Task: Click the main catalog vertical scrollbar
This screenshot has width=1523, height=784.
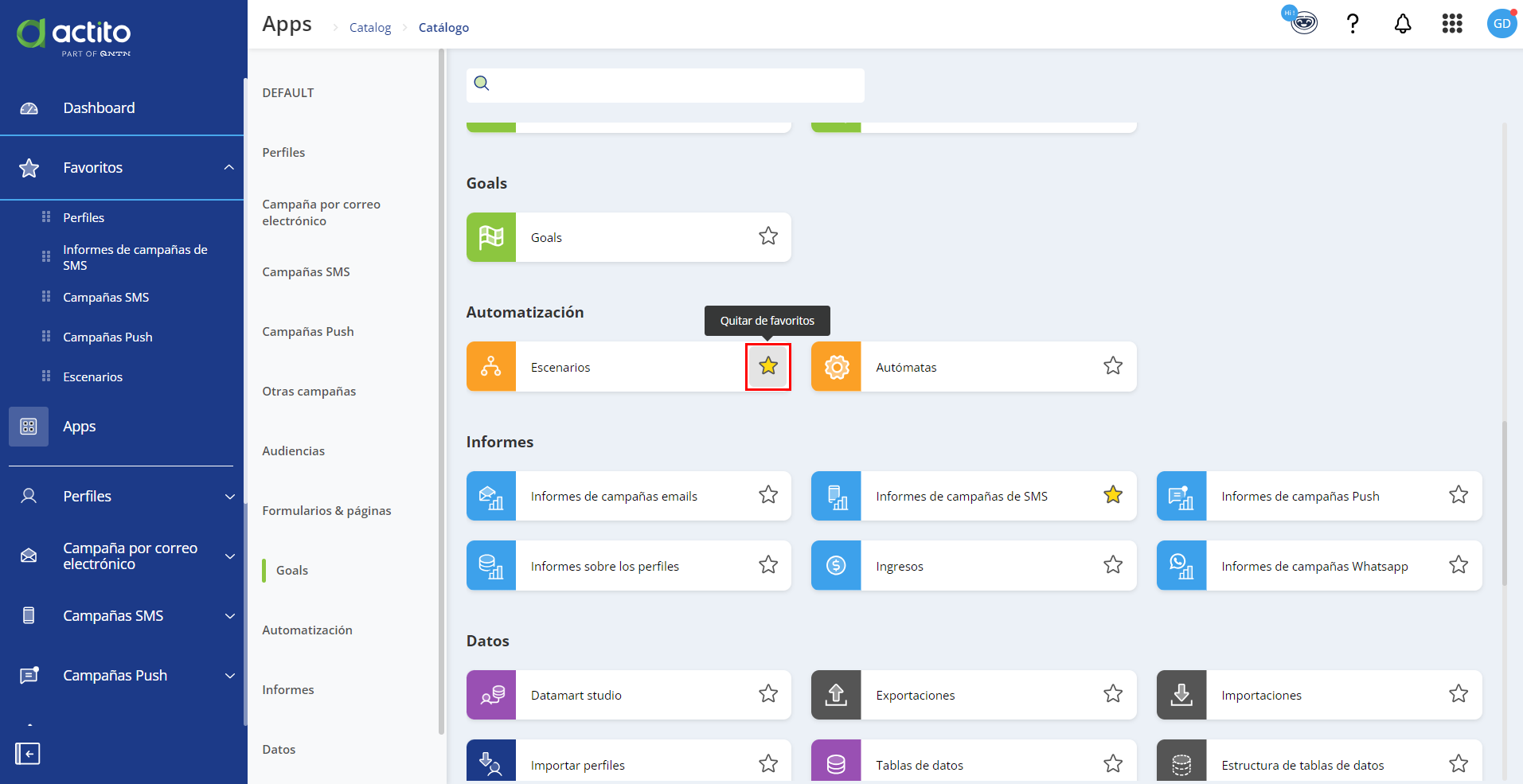Action: click(1504, 503)
